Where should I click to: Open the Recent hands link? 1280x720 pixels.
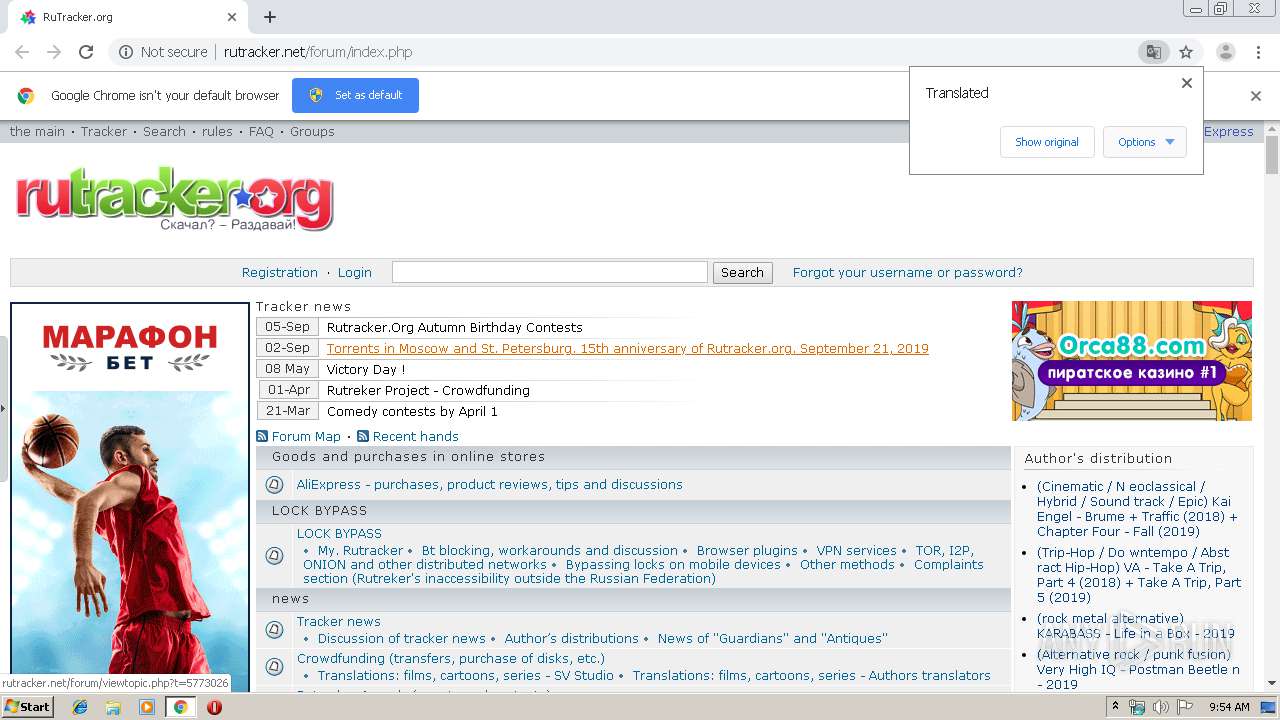point(416,436)
